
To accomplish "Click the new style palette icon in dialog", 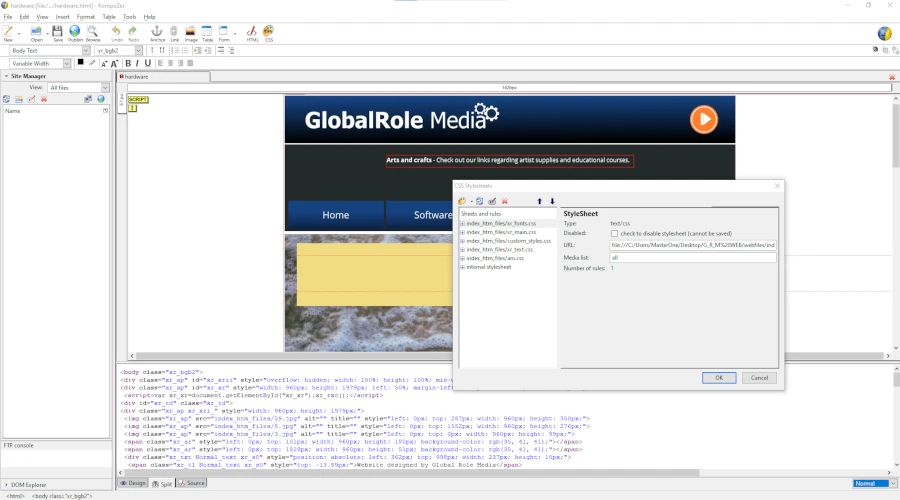I will click(462, 201).
